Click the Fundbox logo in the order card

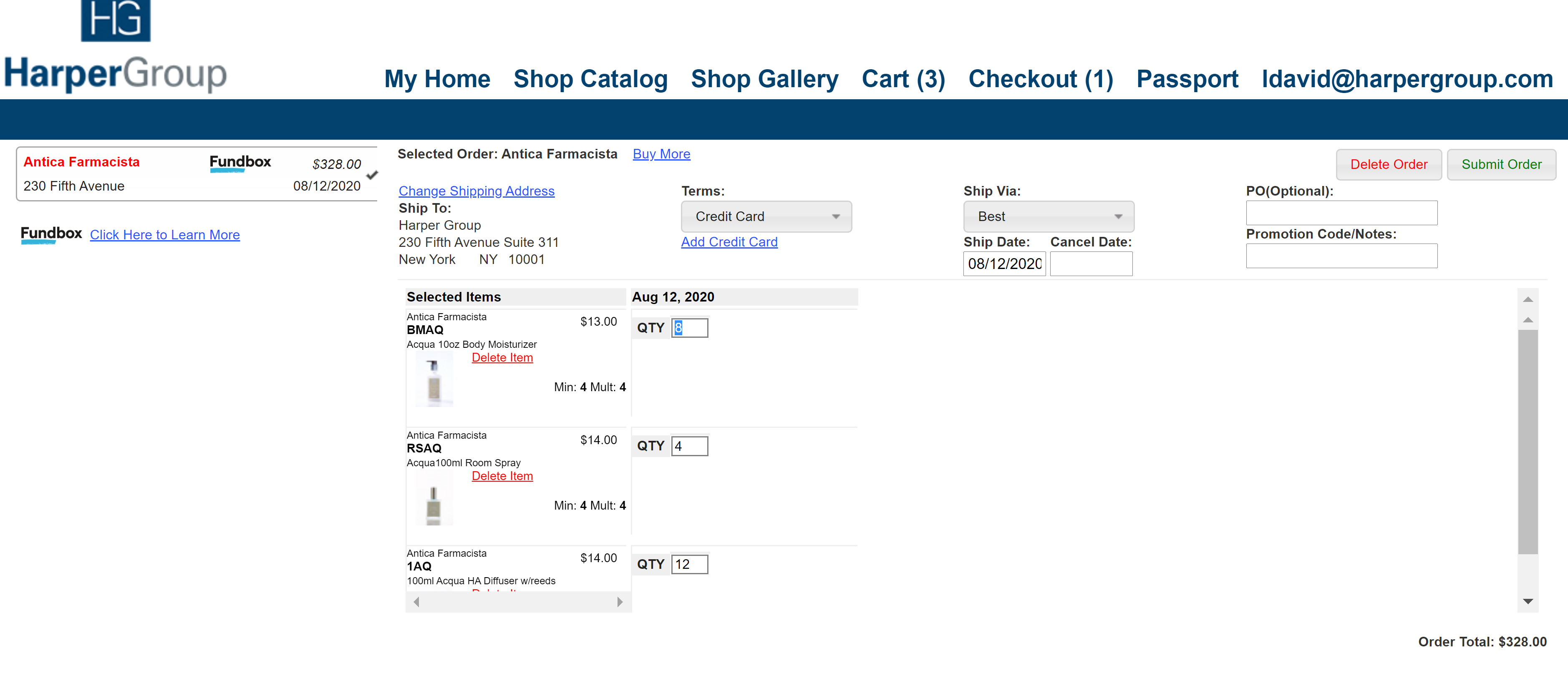(x=240, y=163)
